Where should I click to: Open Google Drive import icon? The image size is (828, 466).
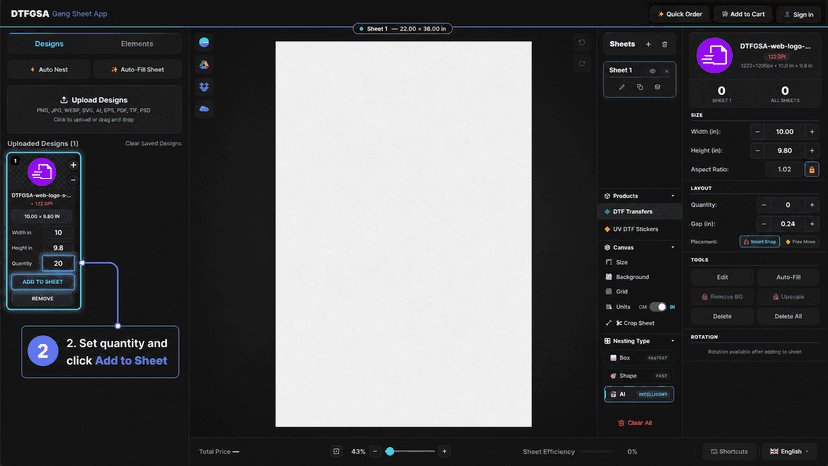pyautogui.click(x=204, y=64)
